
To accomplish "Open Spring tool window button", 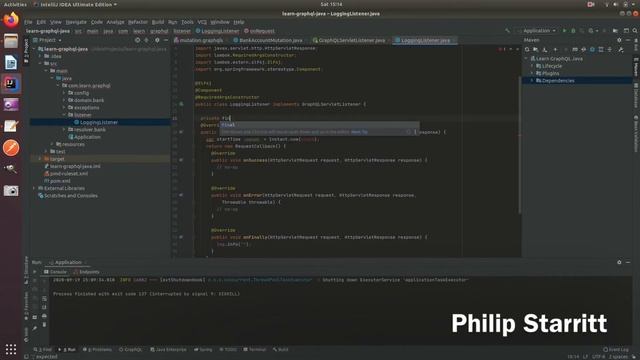I will tap(203, 349).
